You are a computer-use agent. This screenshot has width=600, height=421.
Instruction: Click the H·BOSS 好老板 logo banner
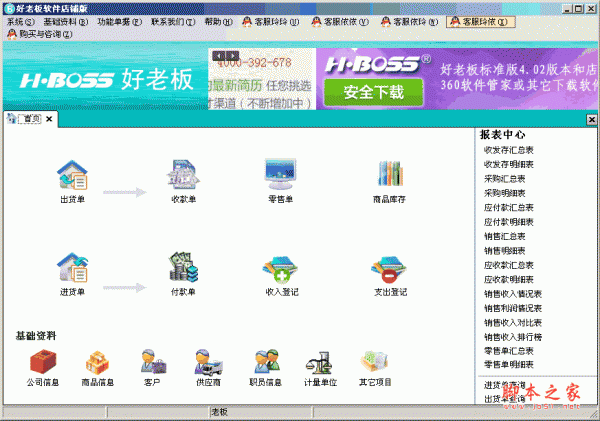(x=106, y=80)
